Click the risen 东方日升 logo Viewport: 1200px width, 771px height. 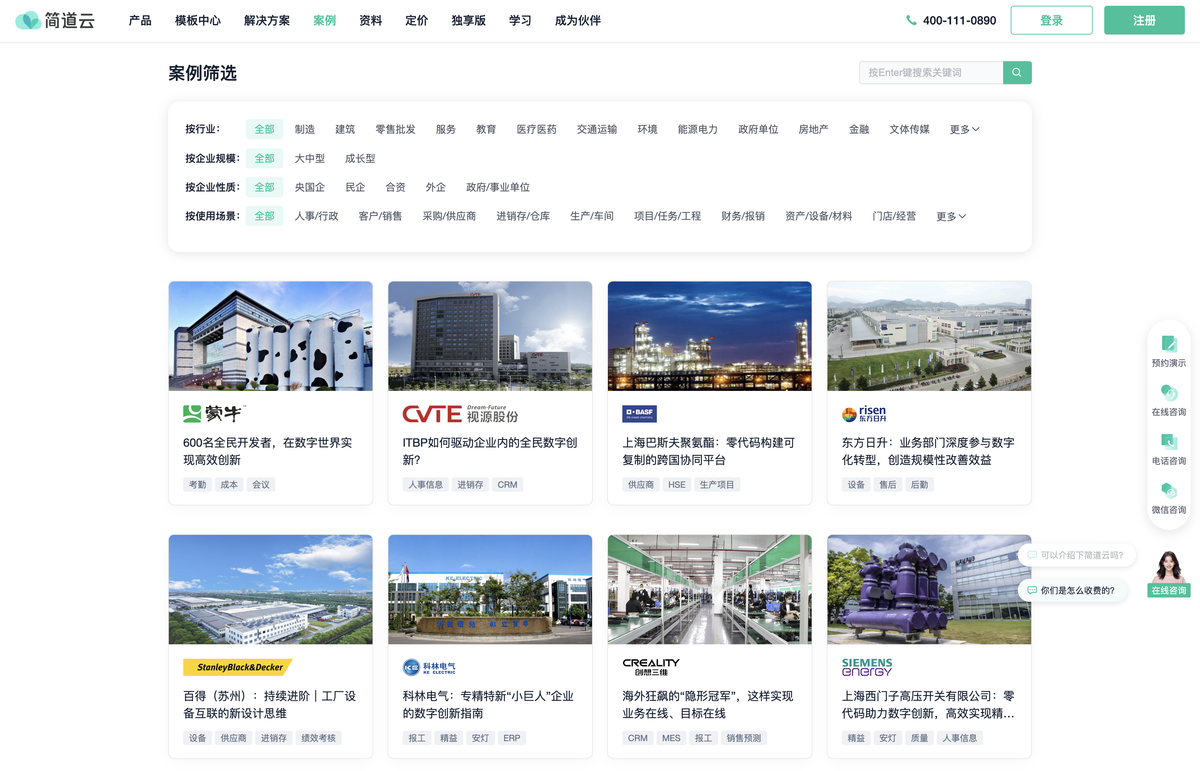(x=864, y=414)
